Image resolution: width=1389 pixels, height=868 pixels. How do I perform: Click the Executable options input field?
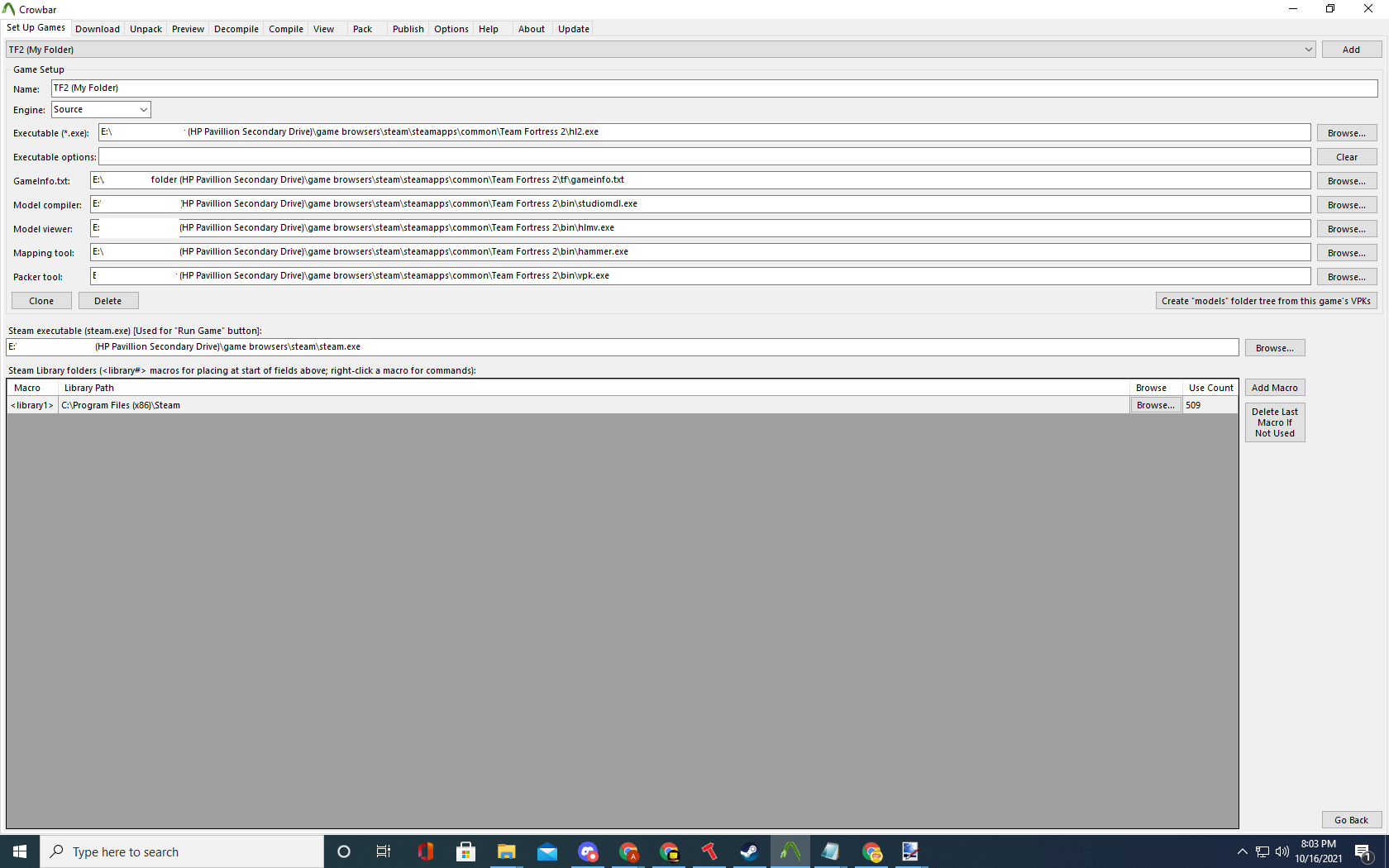click(x=704, y=156)
